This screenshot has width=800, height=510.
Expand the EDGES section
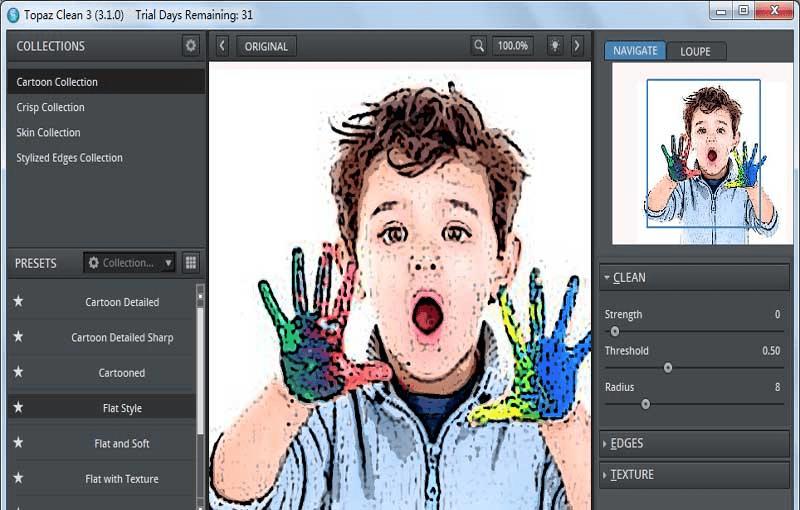coord(694,443)
